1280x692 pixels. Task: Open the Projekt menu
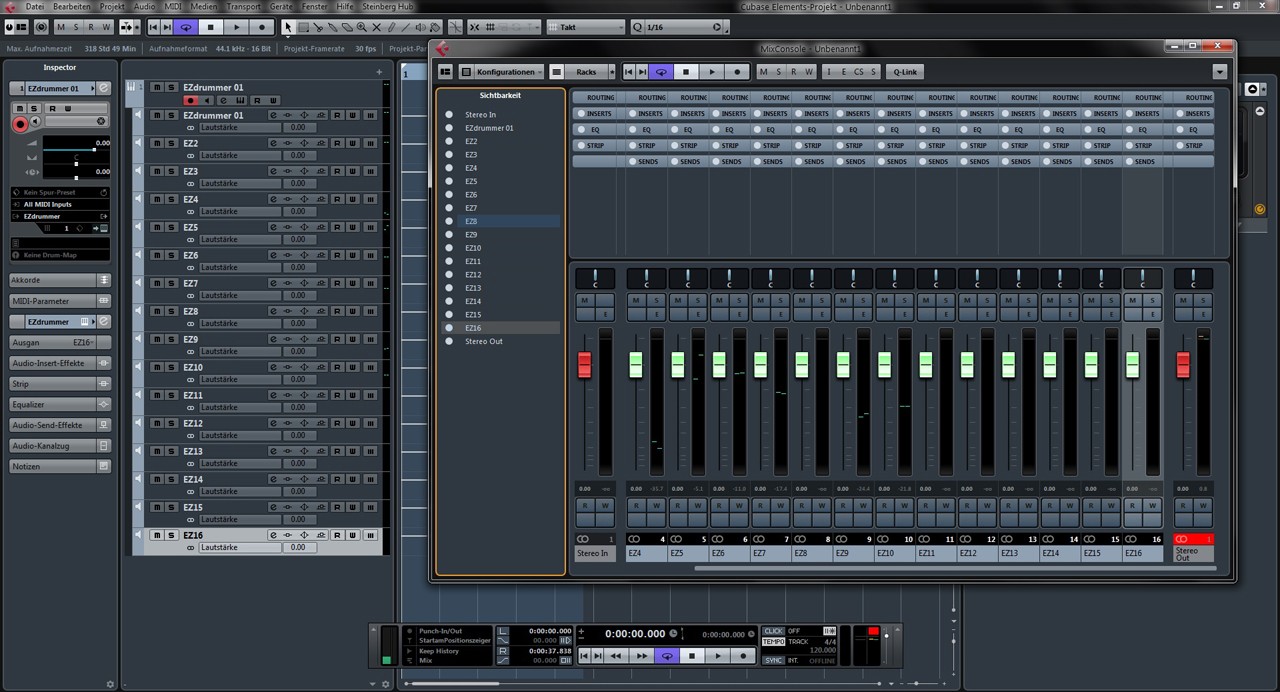(x=112, y=6)
